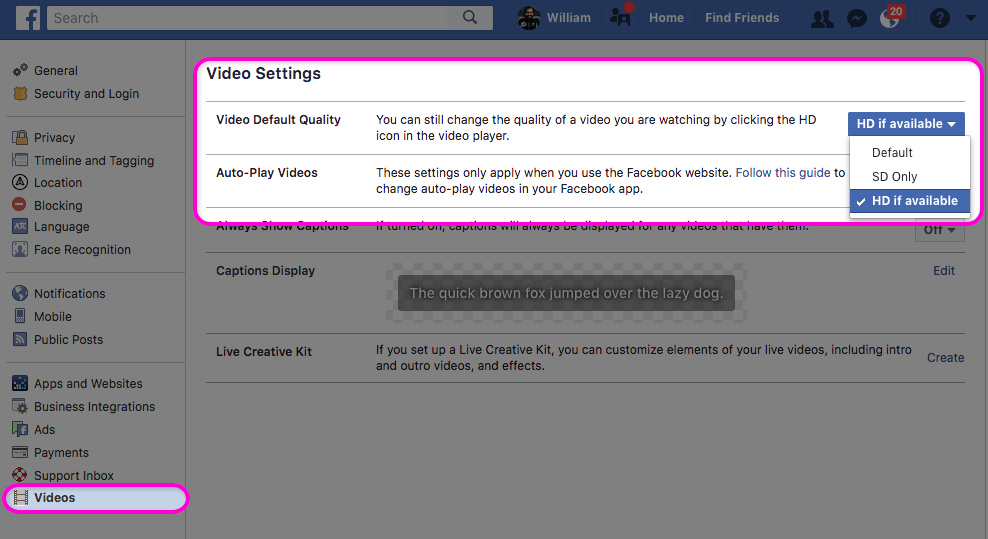988x539 pixels.
Task: Click the Security and Login badge icon
Action: coord(20,93)
